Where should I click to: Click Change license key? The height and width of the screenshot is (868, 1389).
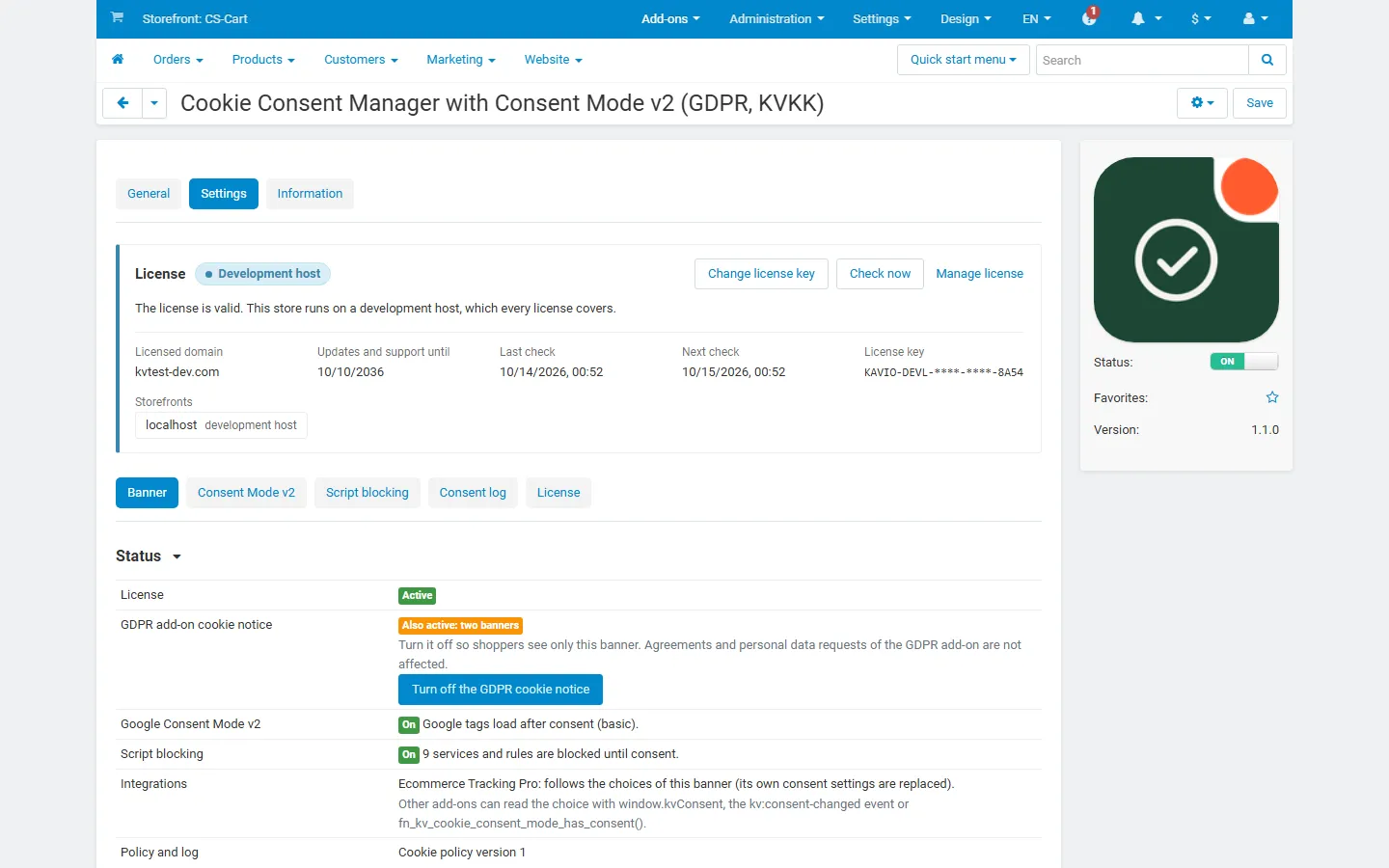(x=761, y=274)
